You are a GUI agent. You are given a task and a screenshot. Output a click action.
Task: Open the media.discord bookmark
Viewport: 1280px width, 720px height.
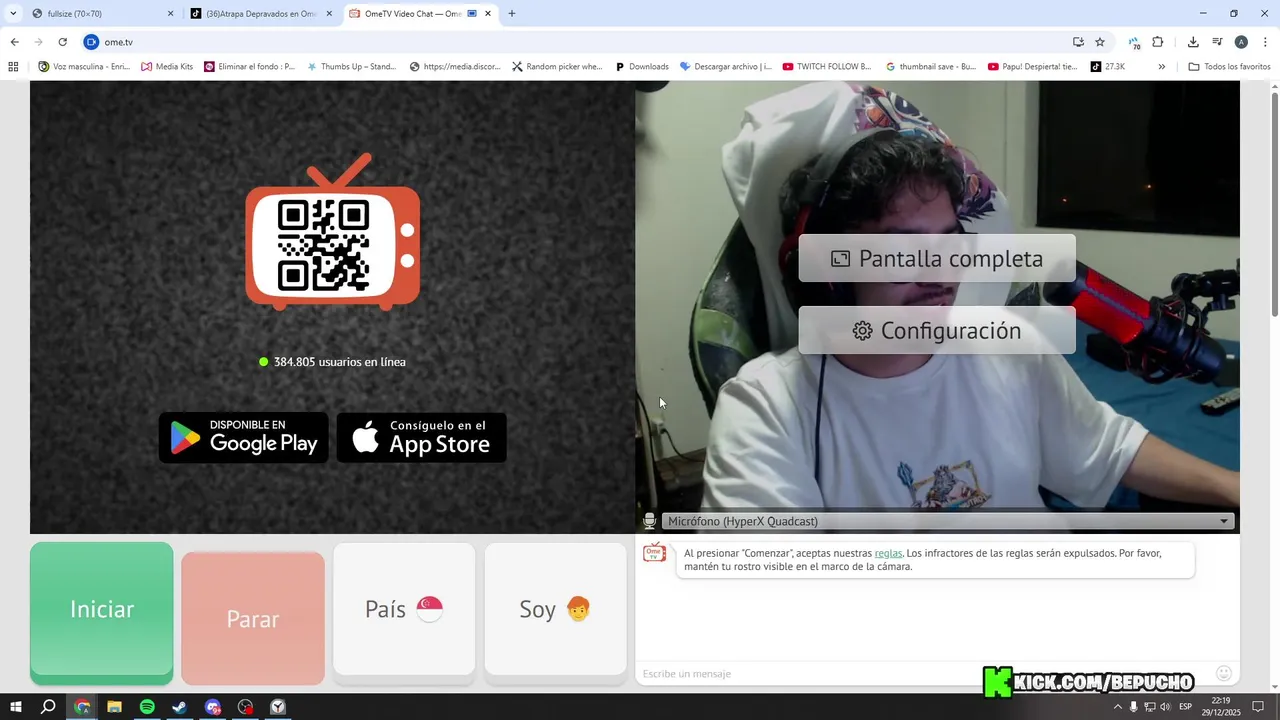point(455,67)
